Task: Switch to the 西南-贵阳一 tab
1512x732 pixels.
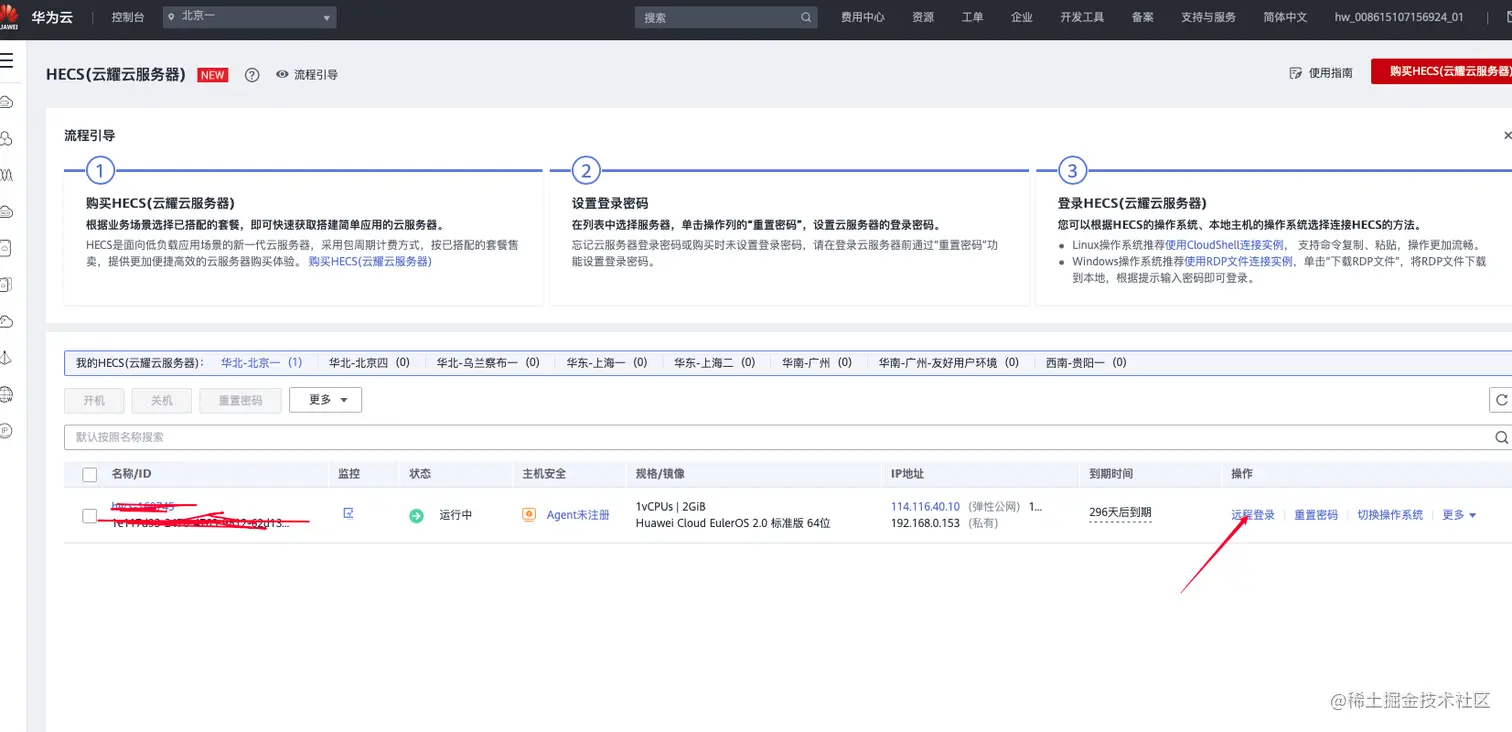Action: click(x=1086, y=363)
